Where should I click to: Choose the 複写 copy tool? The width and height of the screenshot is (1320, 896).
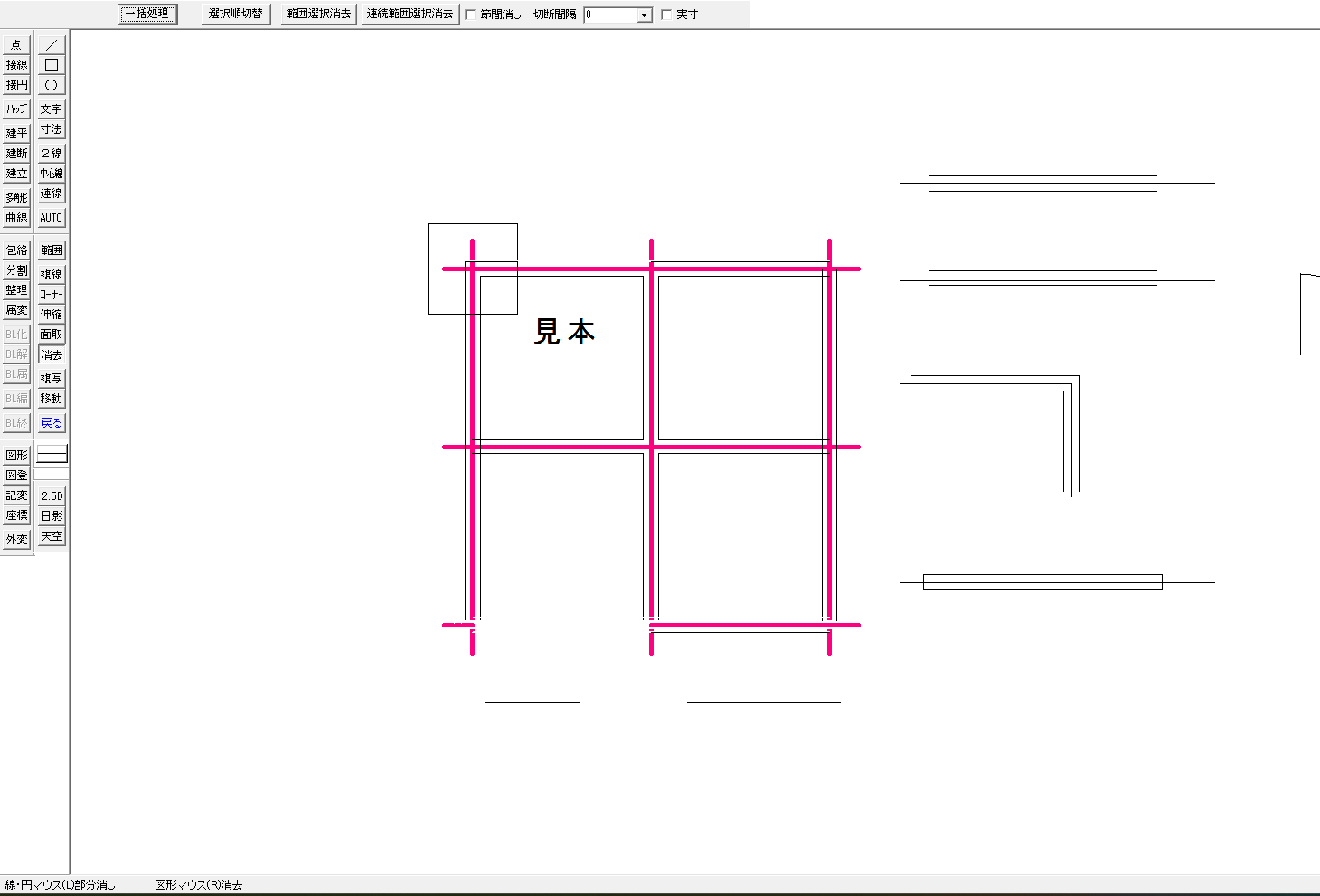pyautogui.click(x=52, y=378)
